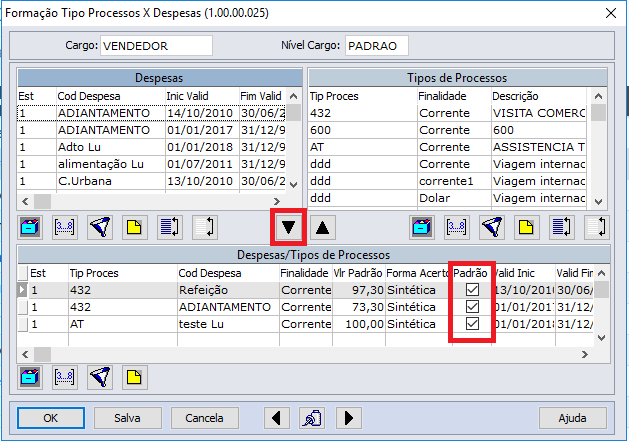This screenshot has width=629, height=441.
Task: Go to the next record with the right arrow
Action: pos(348,418)
